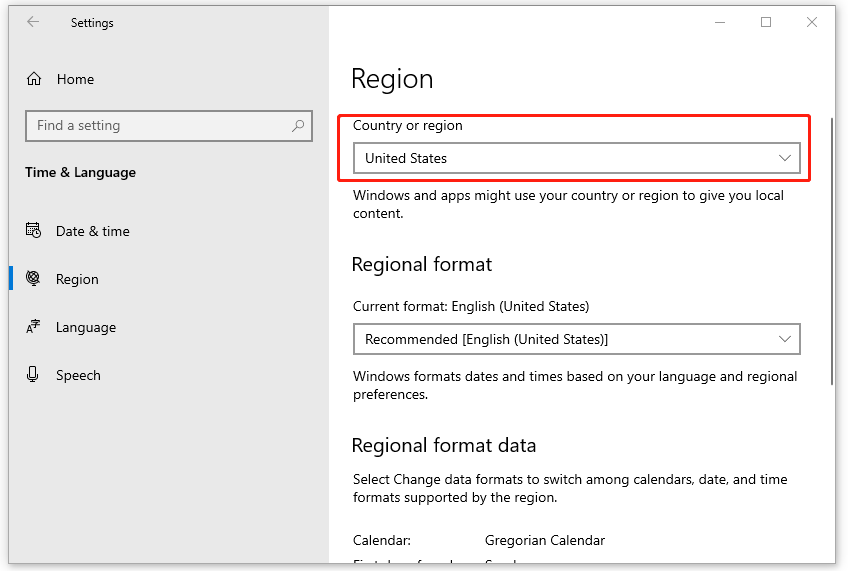Open Speech settings page
The width and height of the screenshot is (848, 571).
click(168, 375)
